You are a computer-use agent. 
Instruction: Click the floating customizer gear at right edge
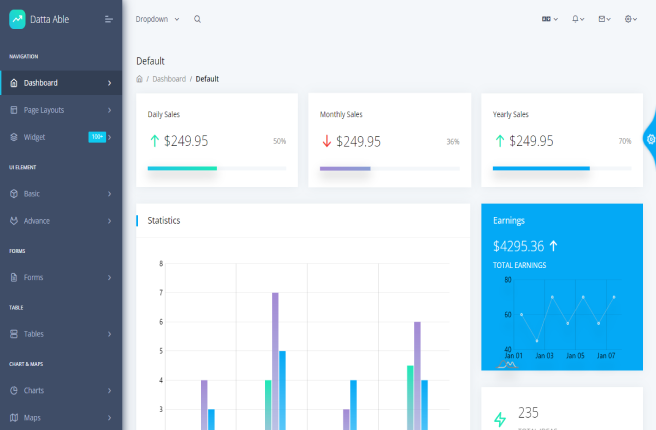click(x=651, y=139)
